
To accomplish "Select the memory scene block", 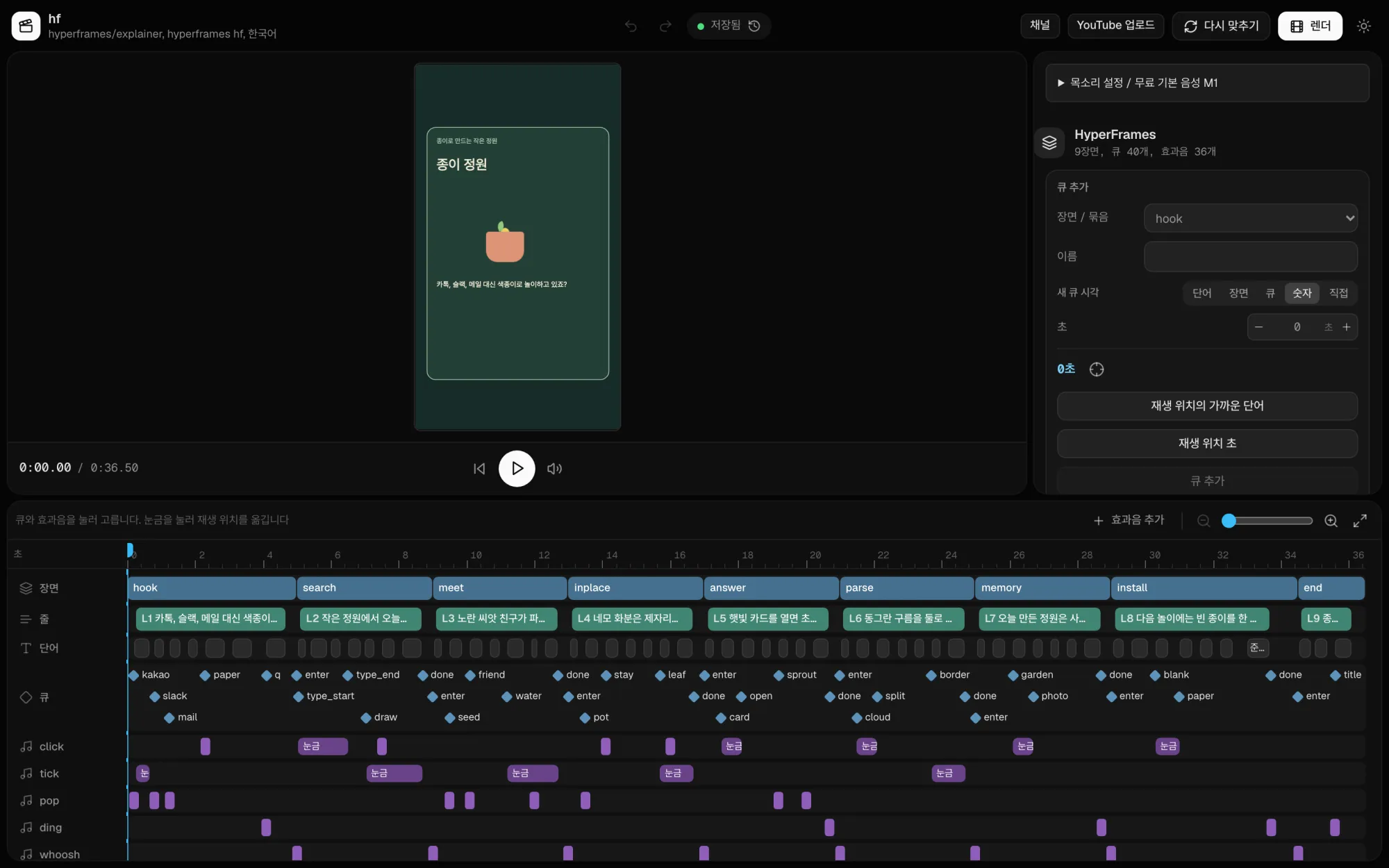I will (x=1042, y=588).
